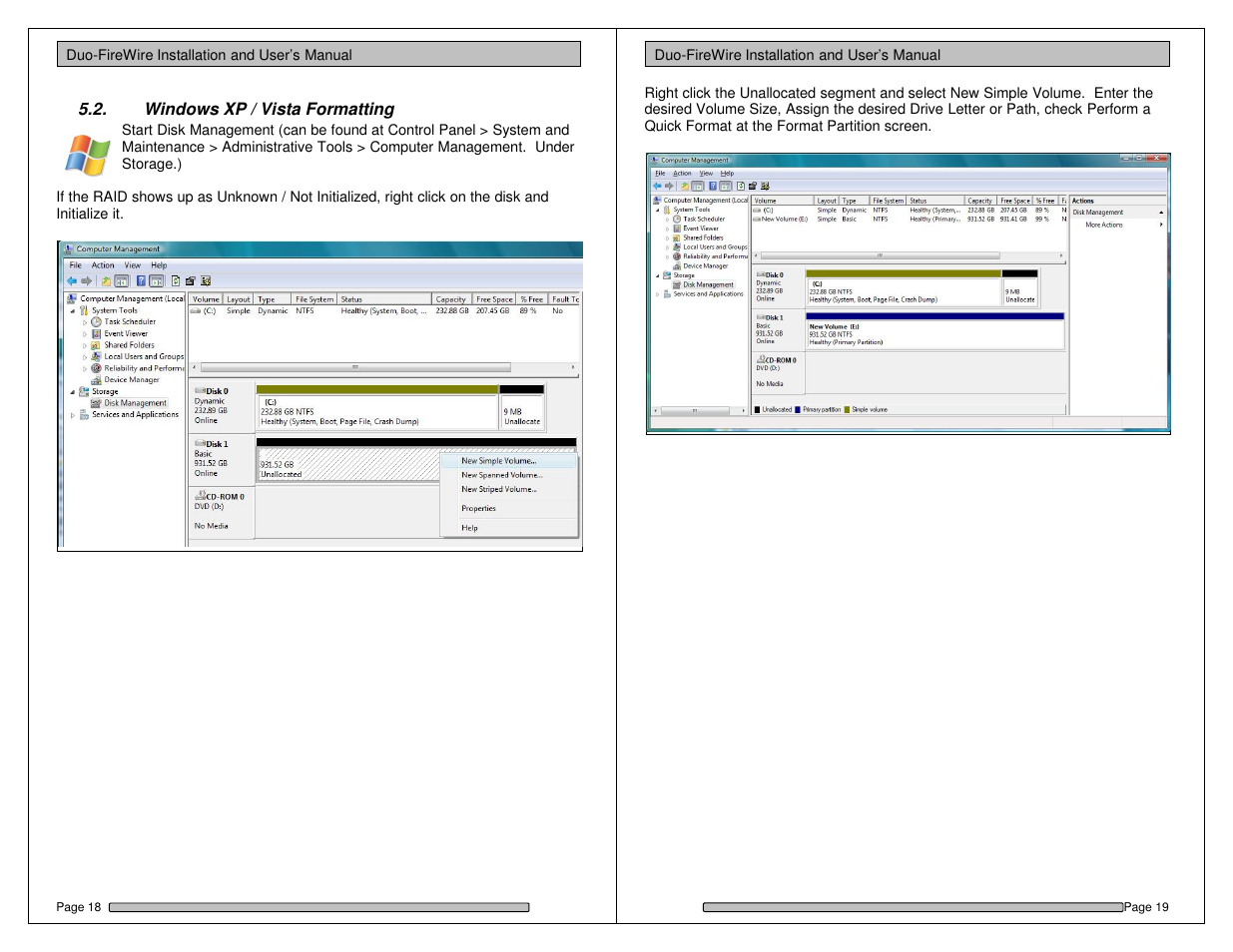Collapse System Tools node, page 18 tree
Screen dimensions: 1233x952
pos(73,311)
